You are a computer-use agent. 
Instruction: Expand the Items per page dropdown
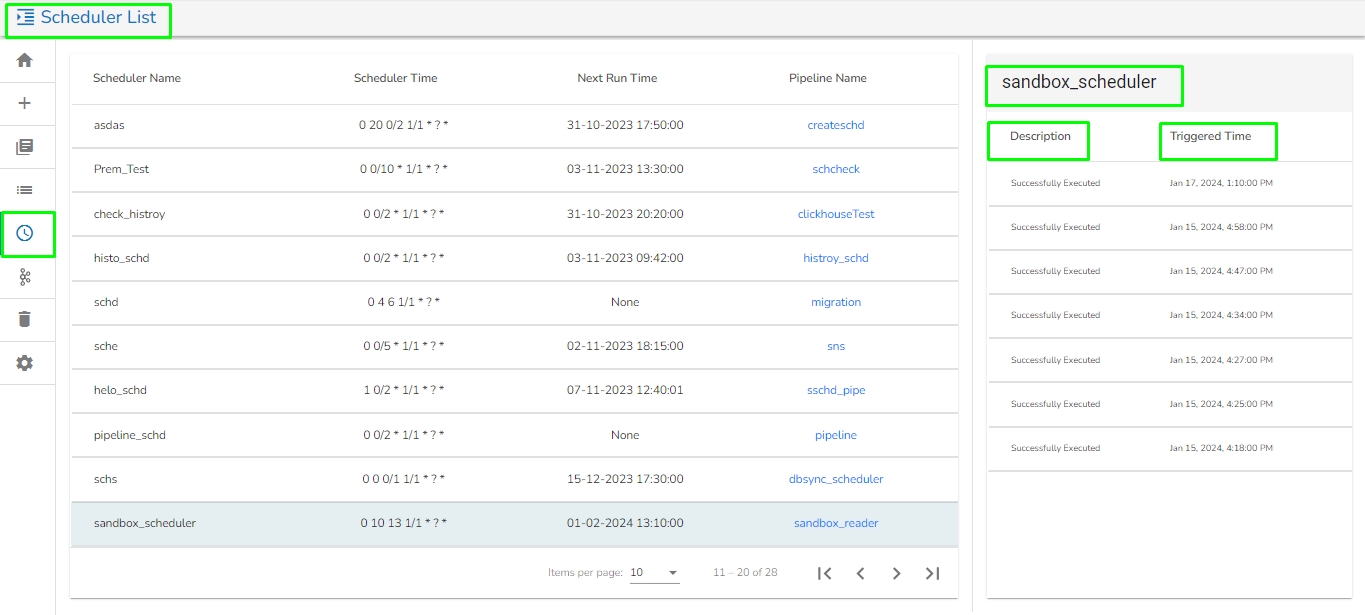pos(654,573)
